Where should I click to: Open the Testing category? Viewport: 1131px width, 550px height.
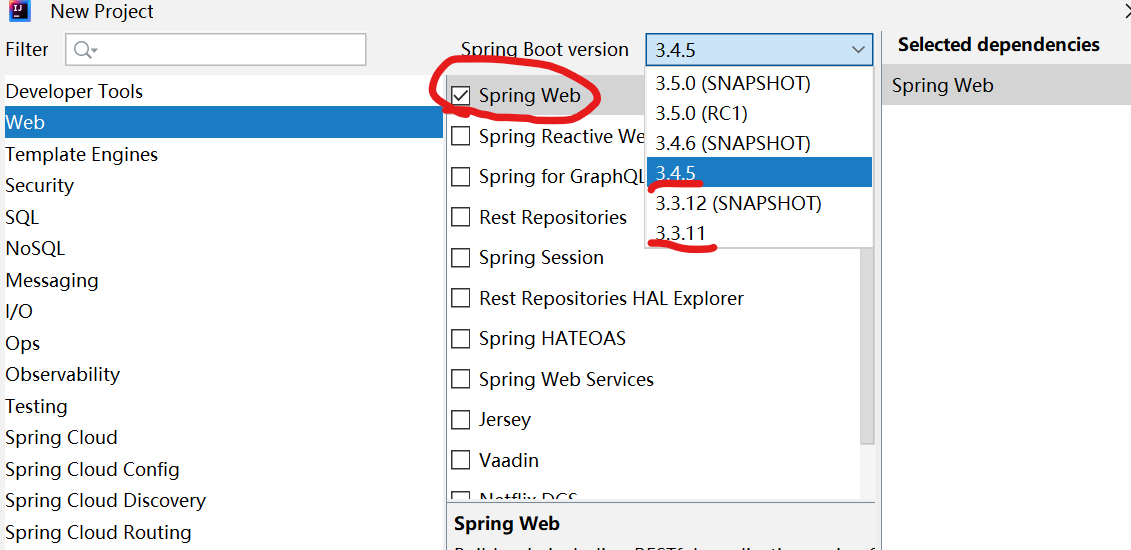coord(224,406)
